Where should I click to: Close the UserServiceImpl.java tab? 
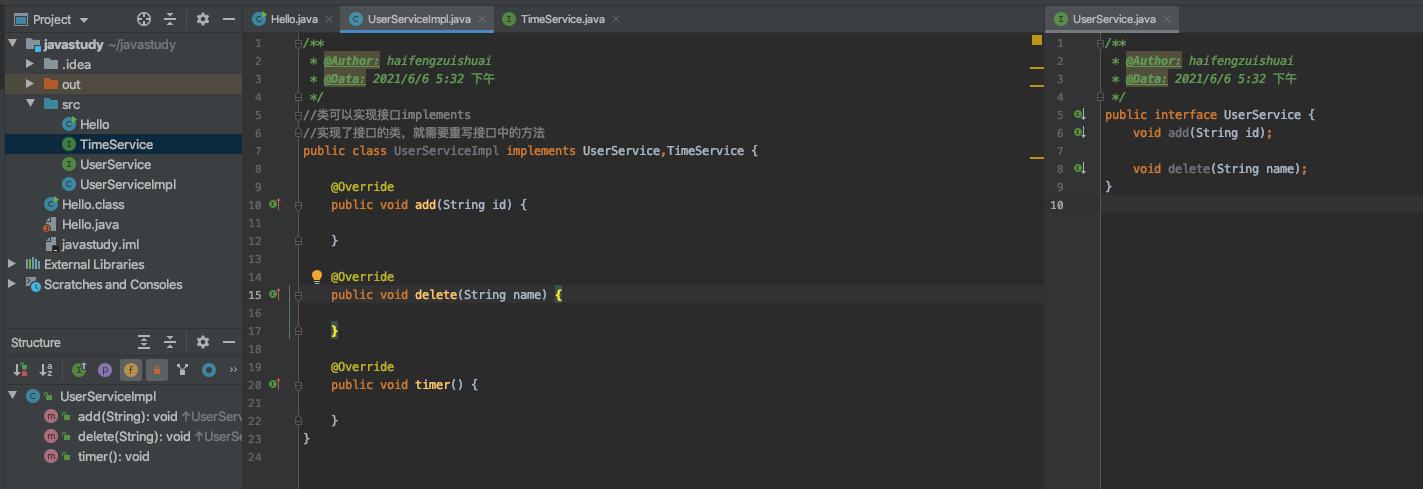(484, 19)
